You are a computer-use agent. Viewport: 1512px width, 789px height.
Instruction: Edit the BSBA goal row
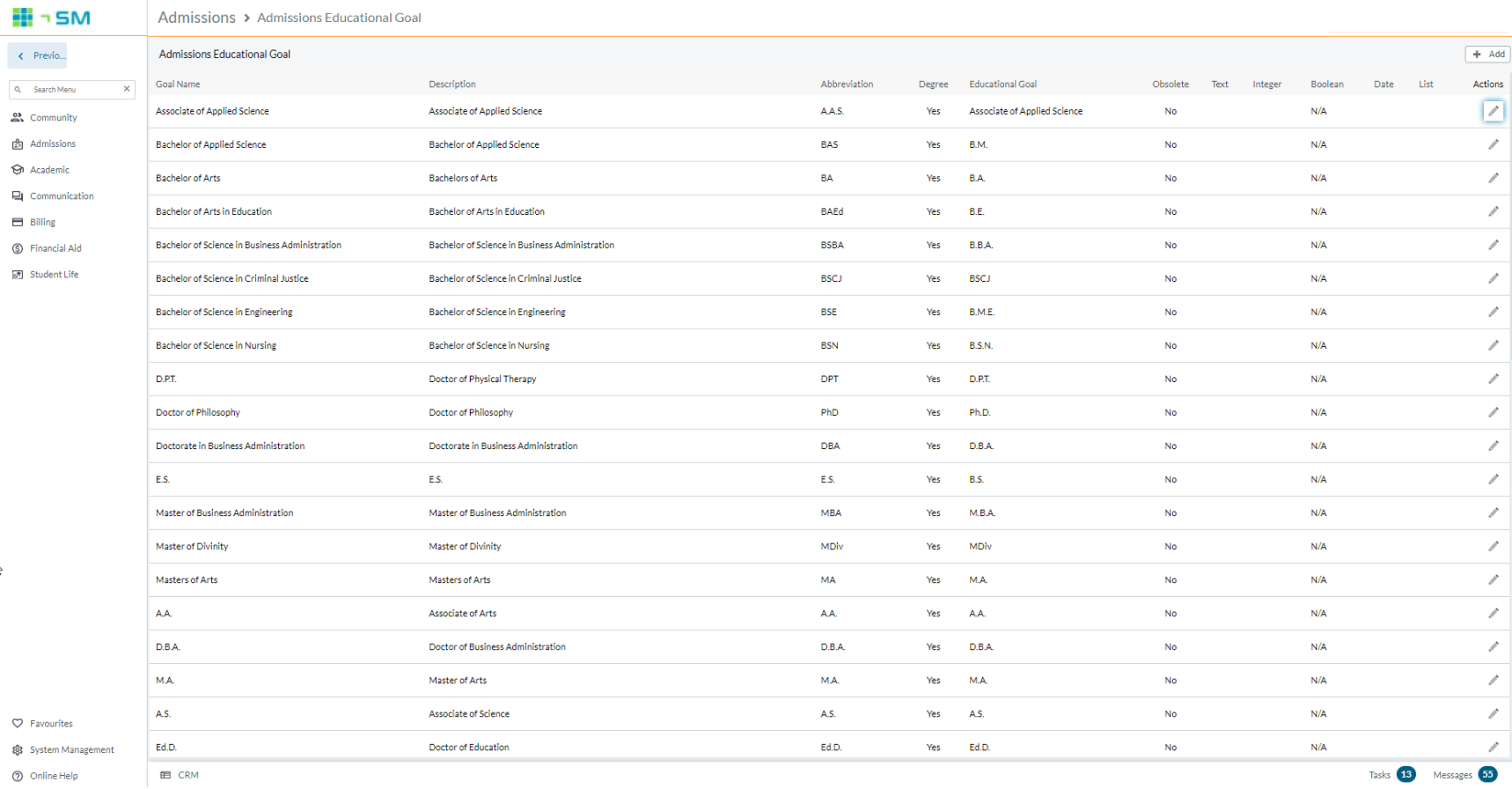(1493, 245)
